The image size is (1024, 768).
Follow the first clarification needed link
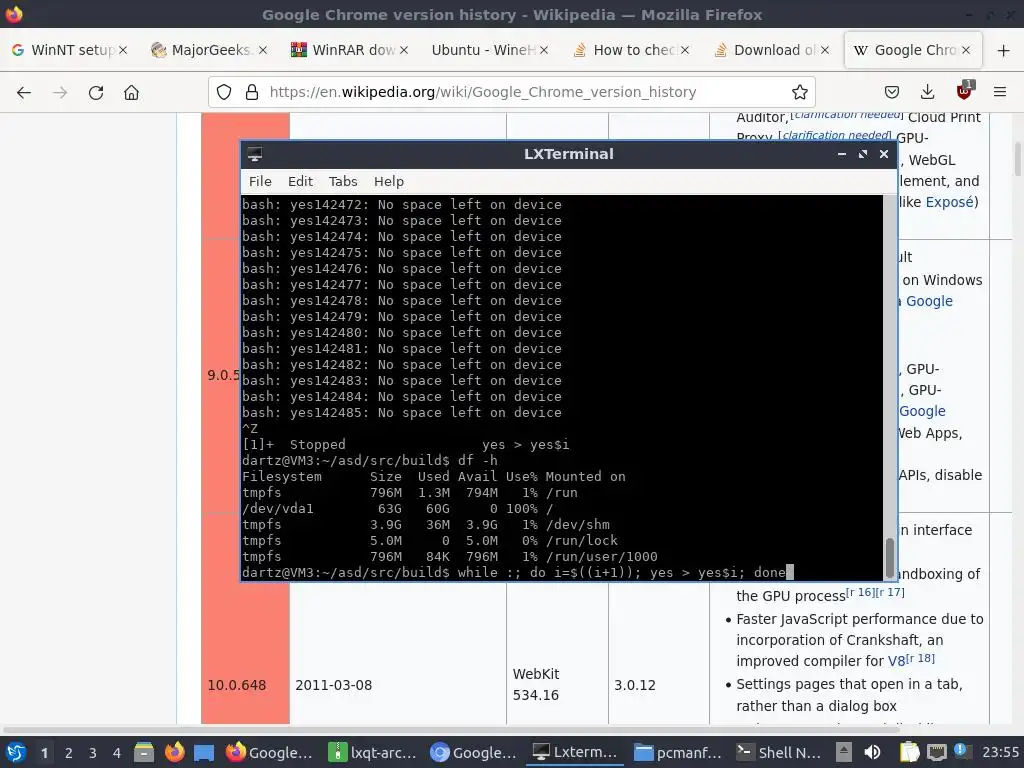coord(847,115)
